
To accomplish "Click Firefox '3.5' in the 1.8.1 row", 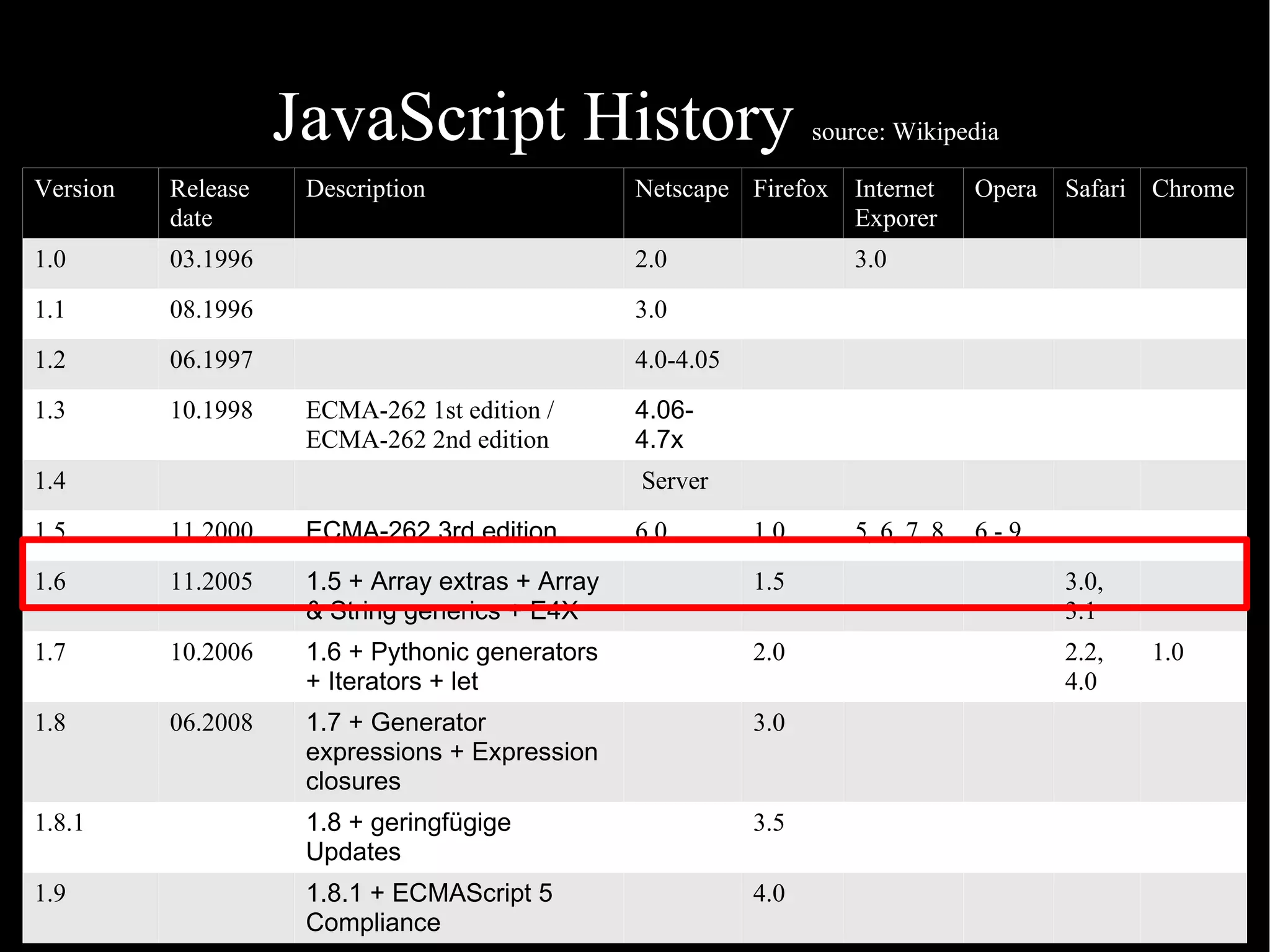I will tap(768, 823).
